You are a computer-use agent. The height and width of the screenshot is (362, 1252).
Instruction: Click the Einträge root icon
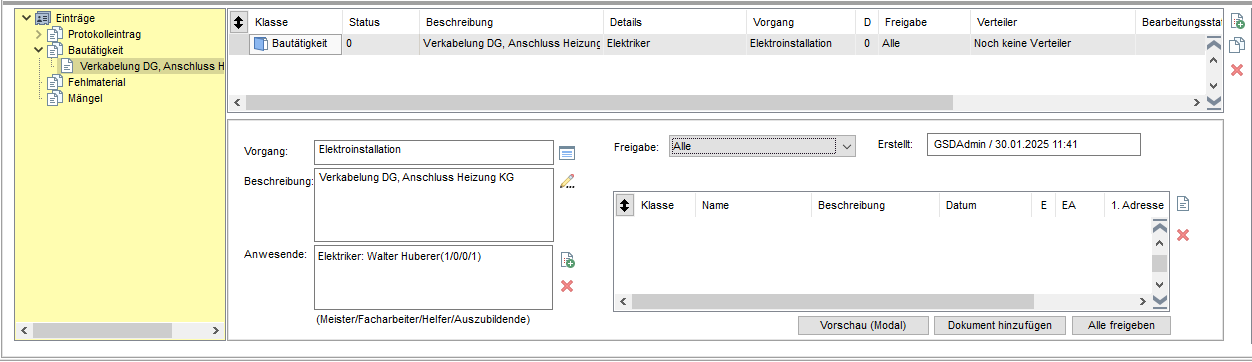point(43,18)
